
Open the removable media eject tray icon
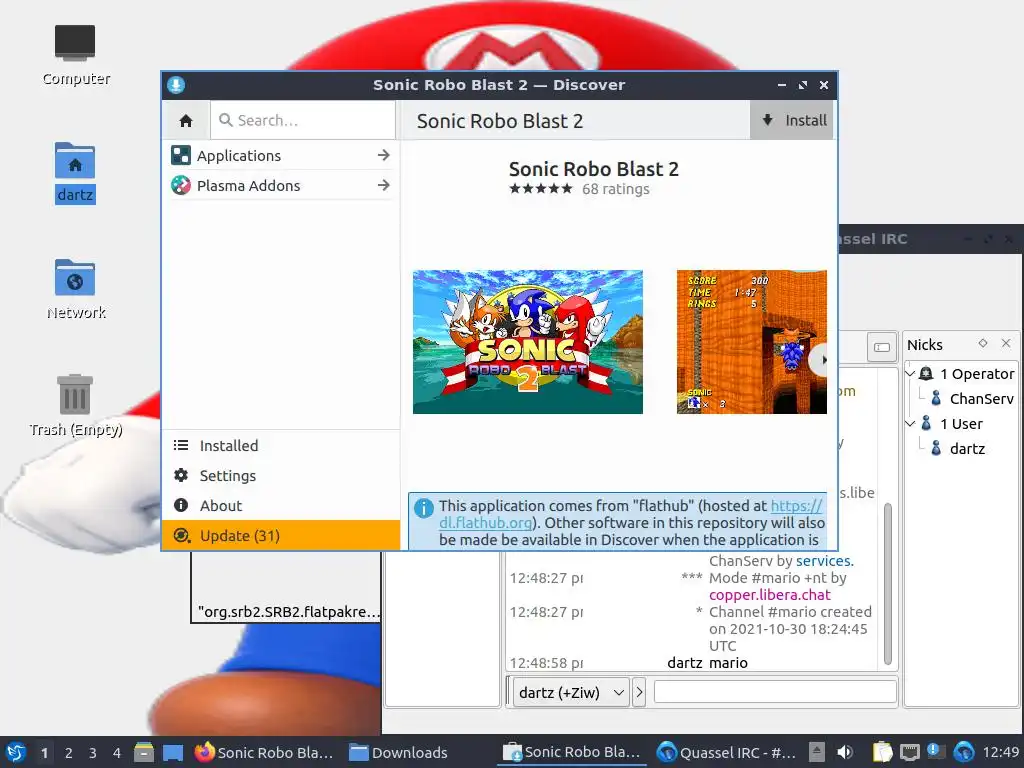pyautogui.click(x=816, y=752)
